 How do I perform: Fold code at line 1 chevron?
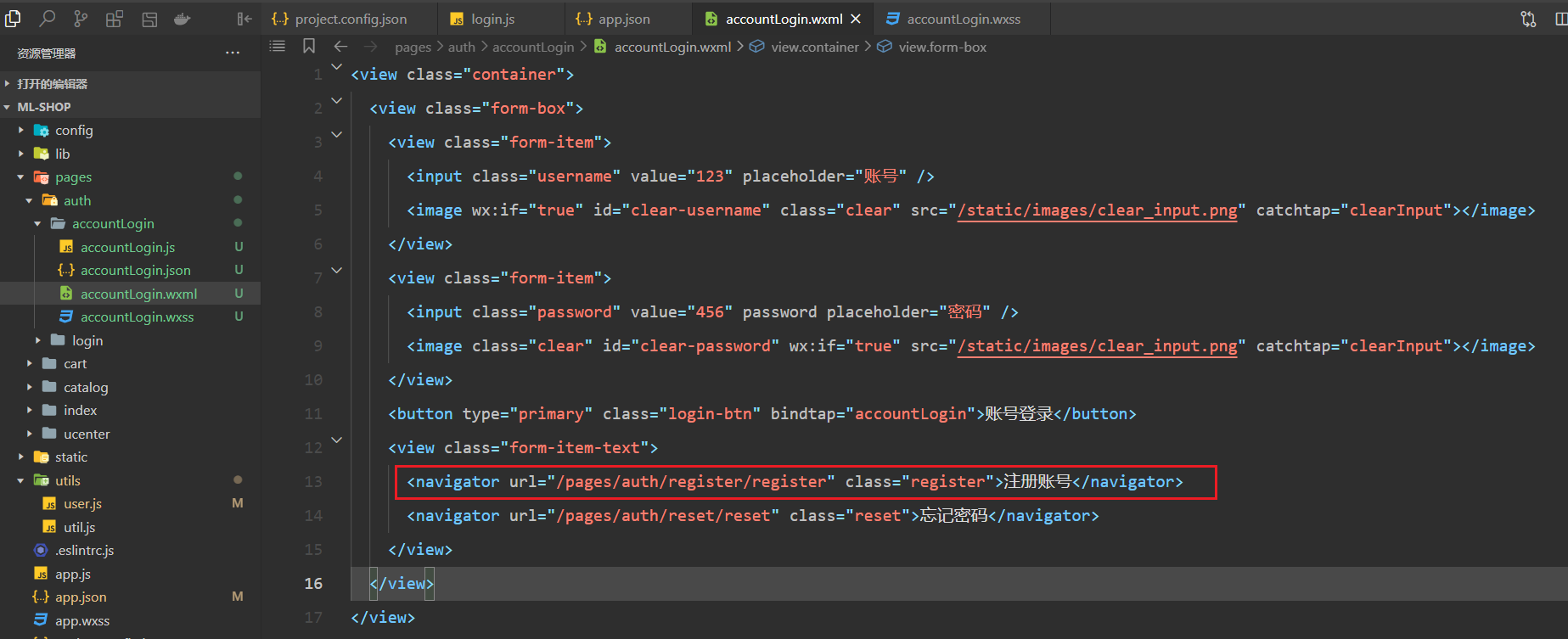coord(337,66)
